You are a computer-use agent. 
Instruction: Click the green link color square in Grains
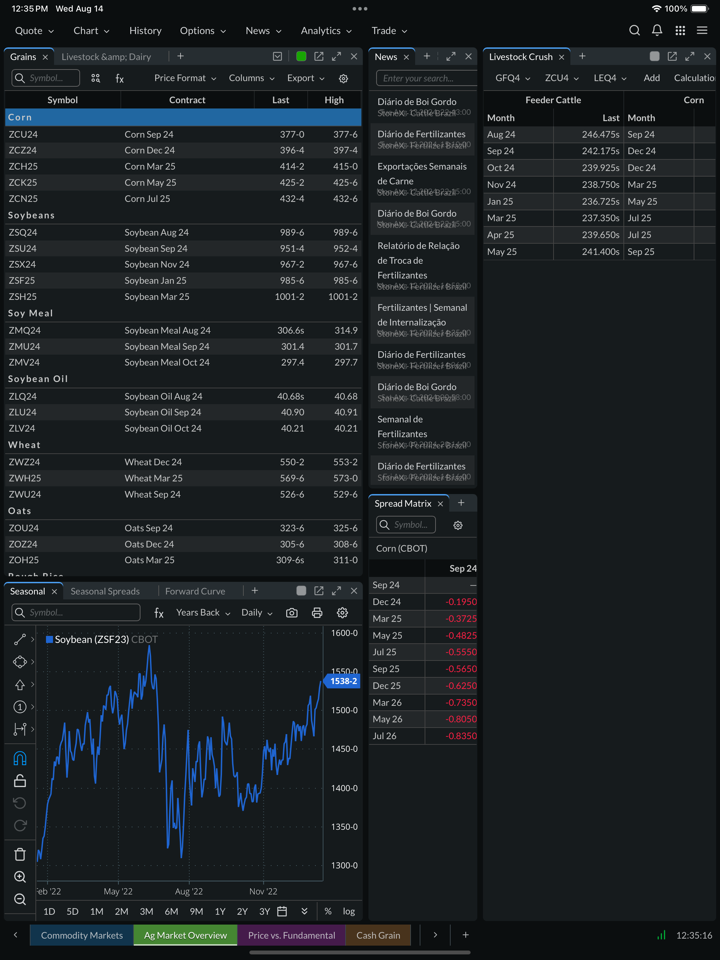[x=301, y=57]
